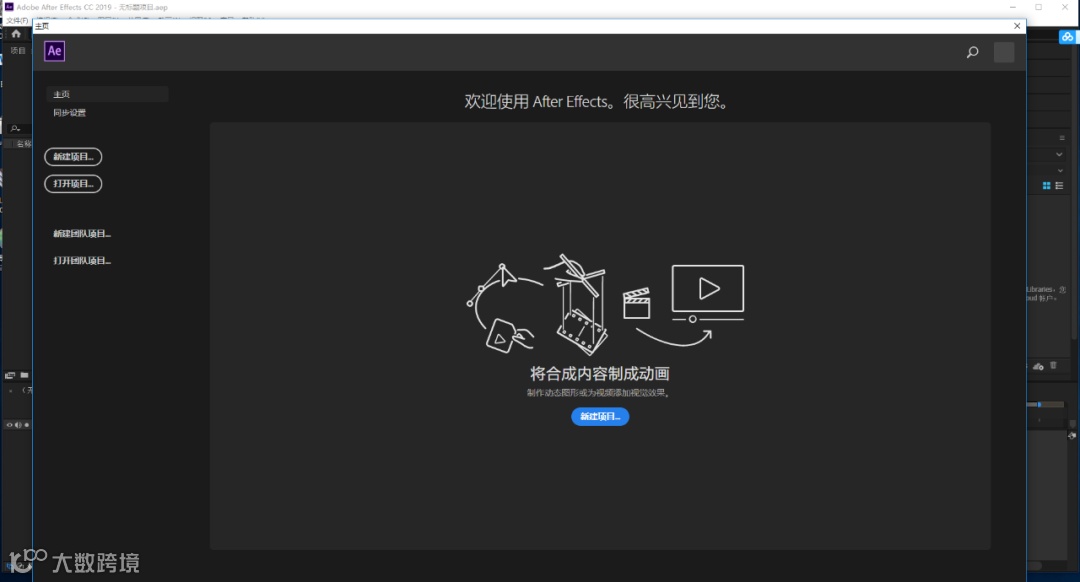Image resolution: width=1080 pixels, height=582 pixels.
Task: Expand the first library dropdown chevron
Action: tap(1059, 154)
